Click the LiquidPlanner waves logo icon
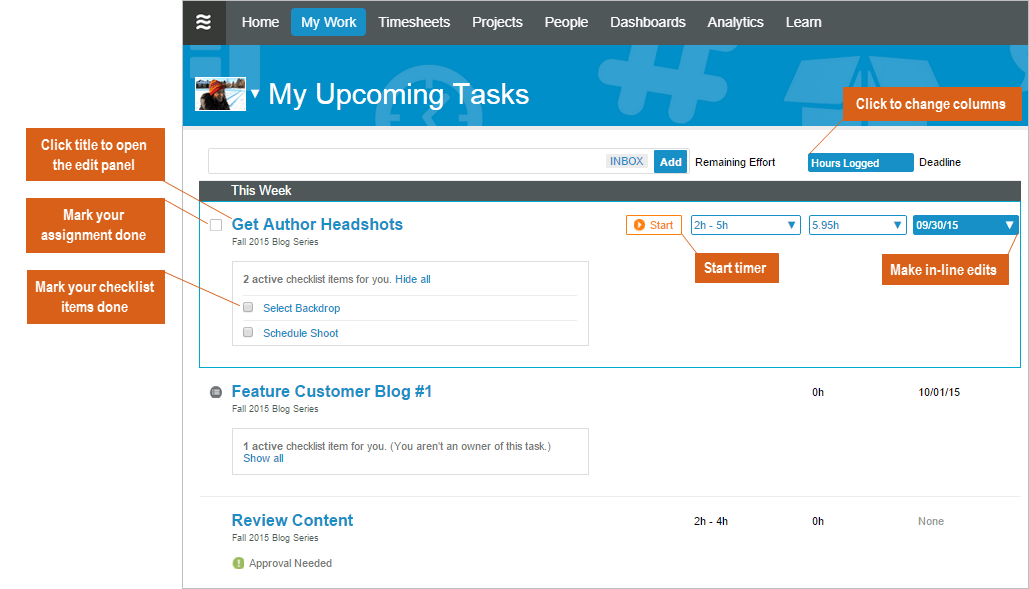This screenshot has height=589, width=1029. click(x=204, y=22)
